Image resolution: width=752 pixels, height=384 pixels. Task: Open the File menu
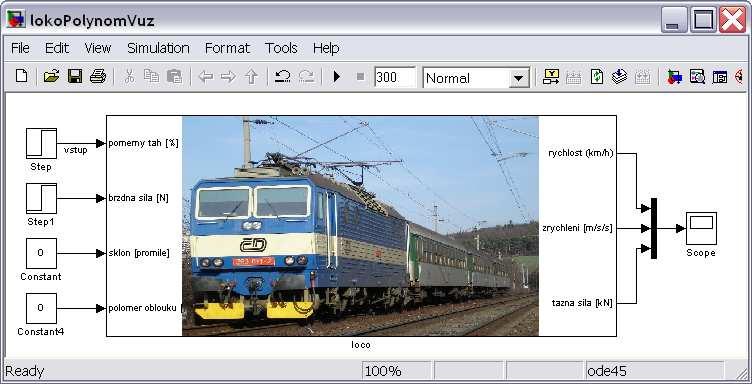pyautogui.click(x=20, y=48)
